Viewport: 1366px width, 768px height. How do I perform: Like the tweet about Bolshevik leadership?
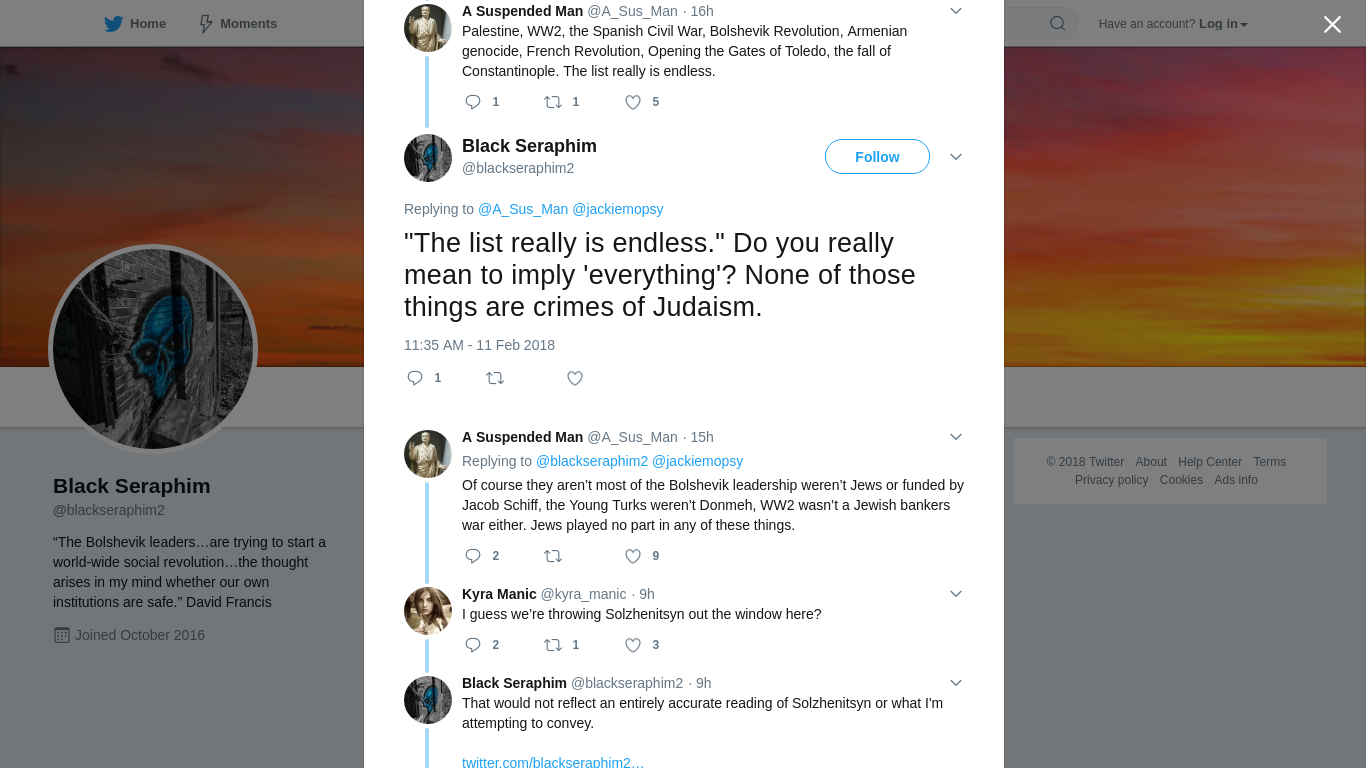point(633,556)
